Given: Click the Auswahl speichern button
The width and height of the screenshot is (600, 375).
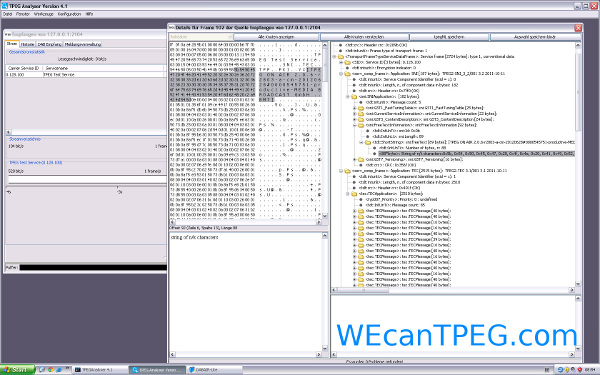Looking at the screenshot, I should pos(535,37).
